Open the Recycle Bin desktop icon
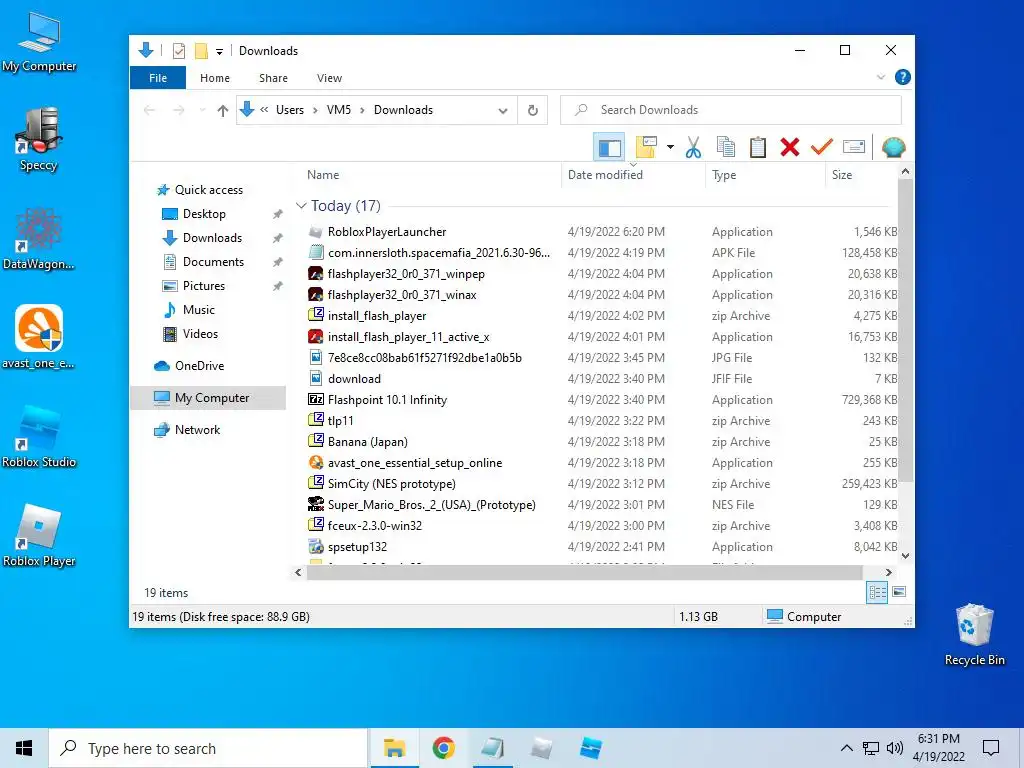The width and height of the screenshot is (1024, 768). (974, 635)
